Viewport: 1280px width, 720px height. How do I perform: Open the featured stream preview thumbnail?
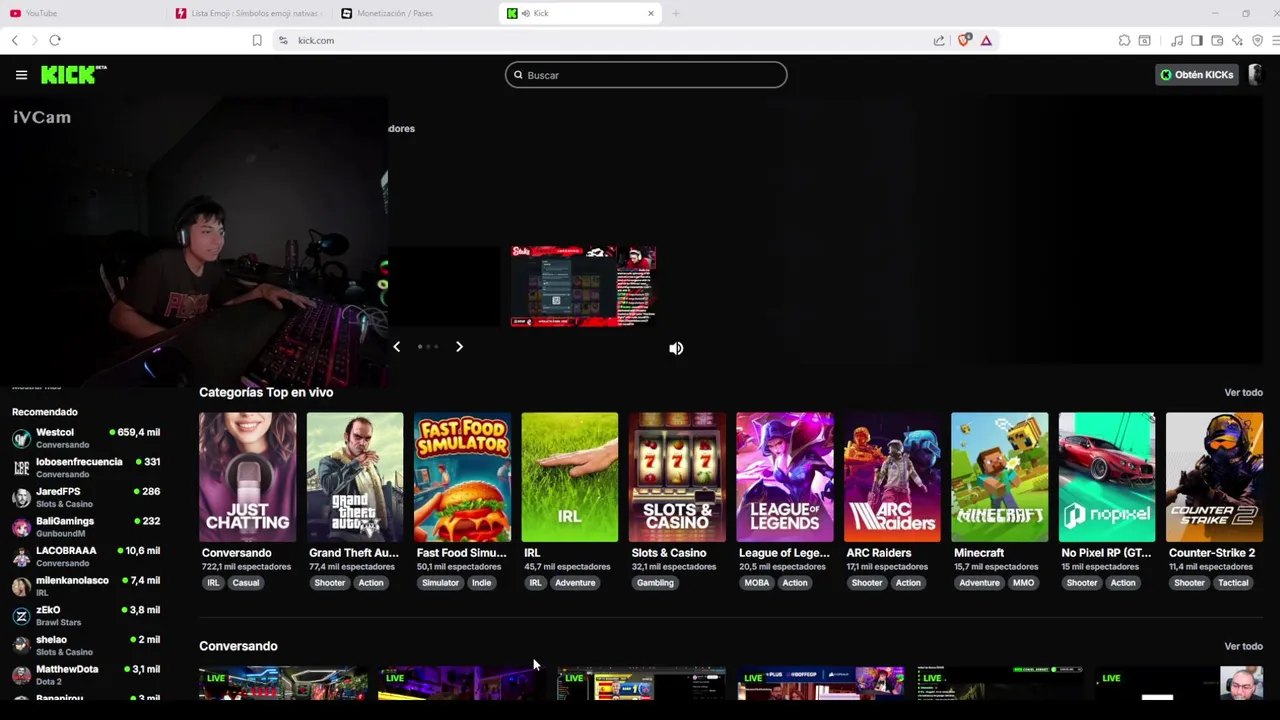pos(583,286)
